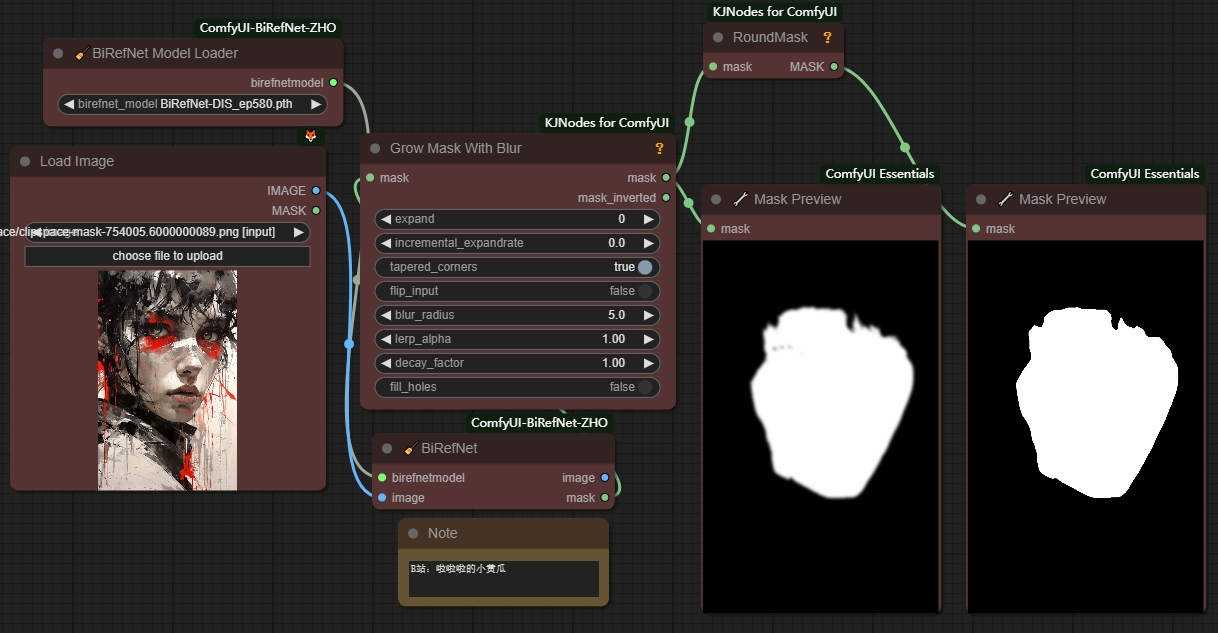
Task: Click the Note text field
Action: (x=503, y=579)
